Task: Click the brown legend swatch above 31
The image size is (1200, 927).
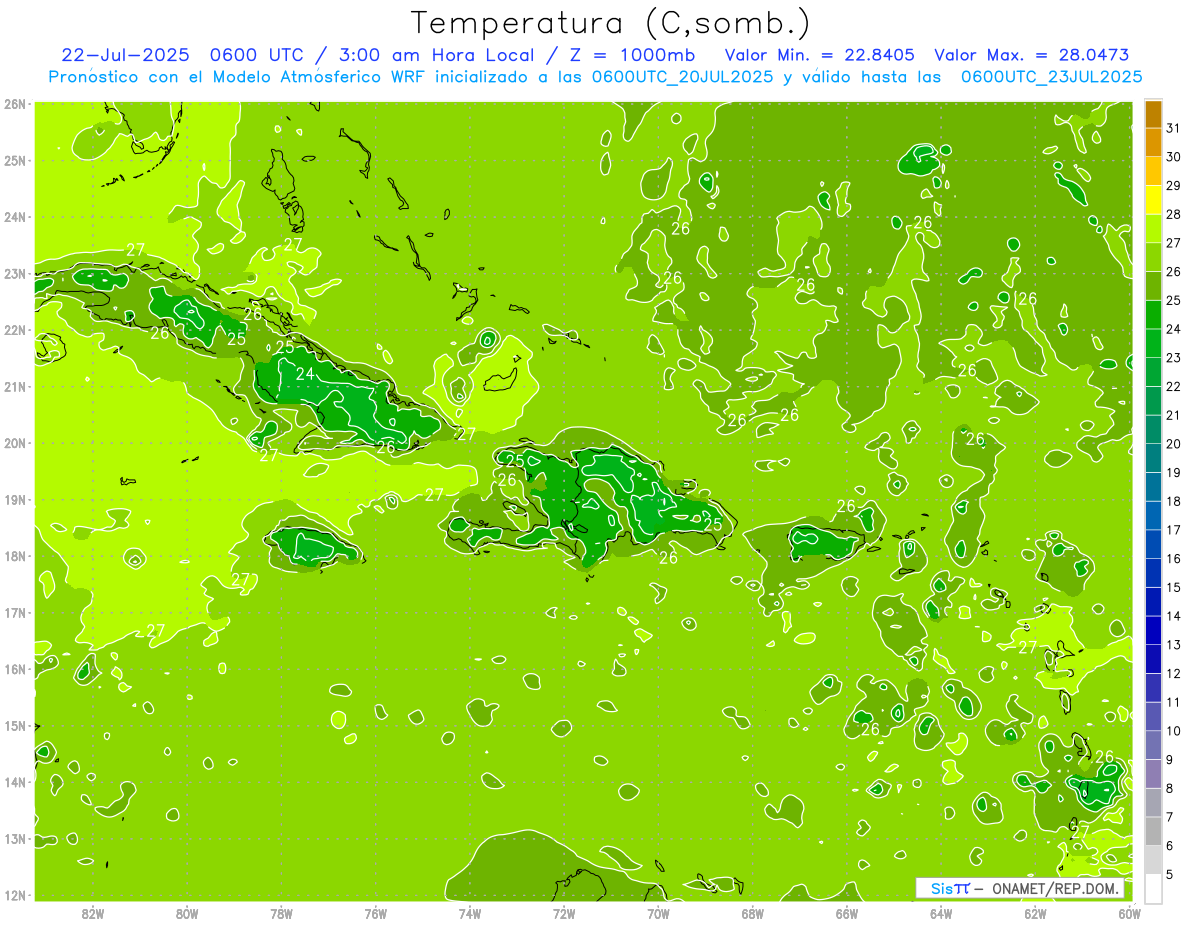Action: 1153,114
